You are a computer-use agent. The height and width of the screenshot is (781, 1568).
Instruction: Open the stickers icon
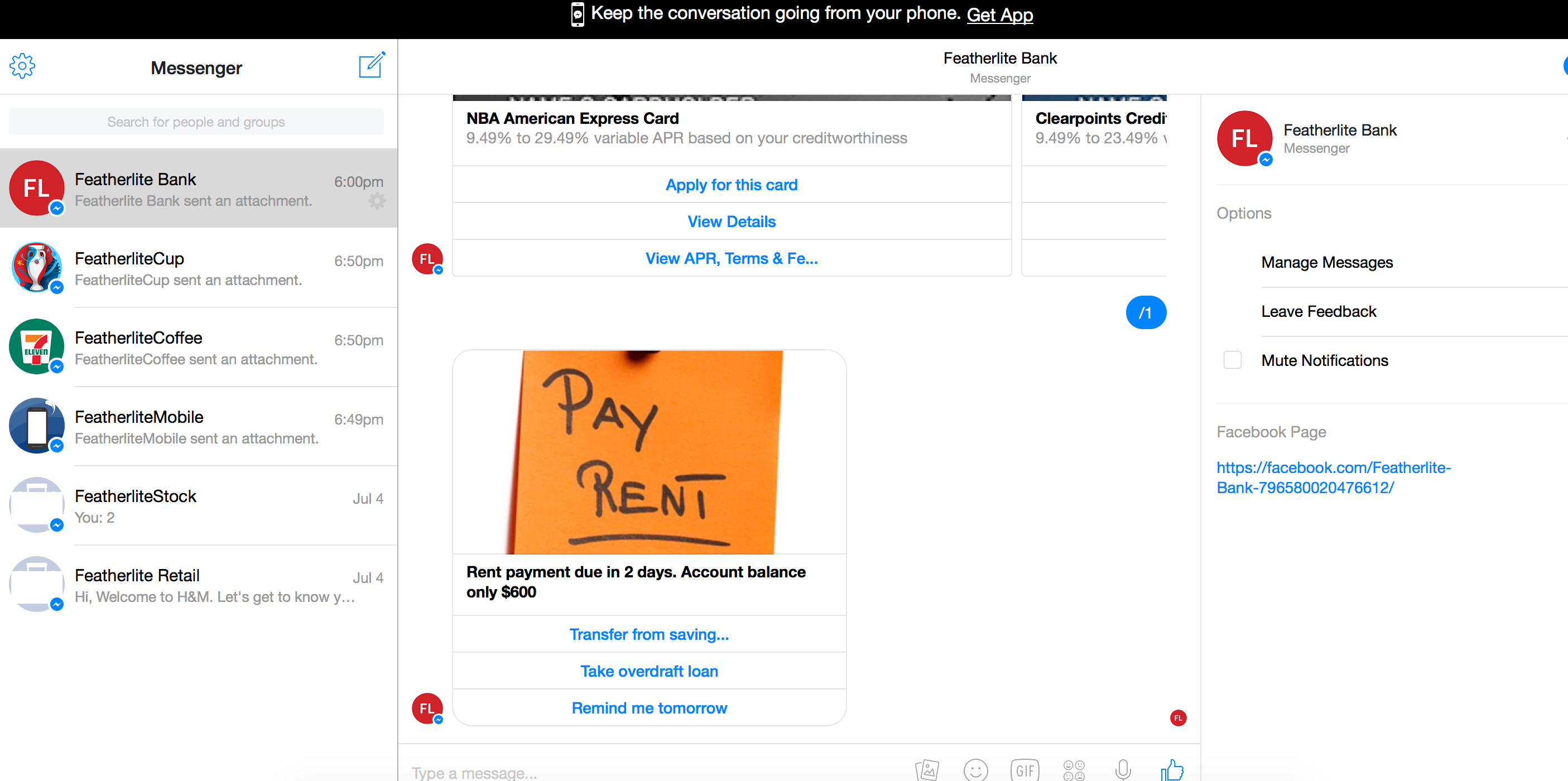(1074, 769)
